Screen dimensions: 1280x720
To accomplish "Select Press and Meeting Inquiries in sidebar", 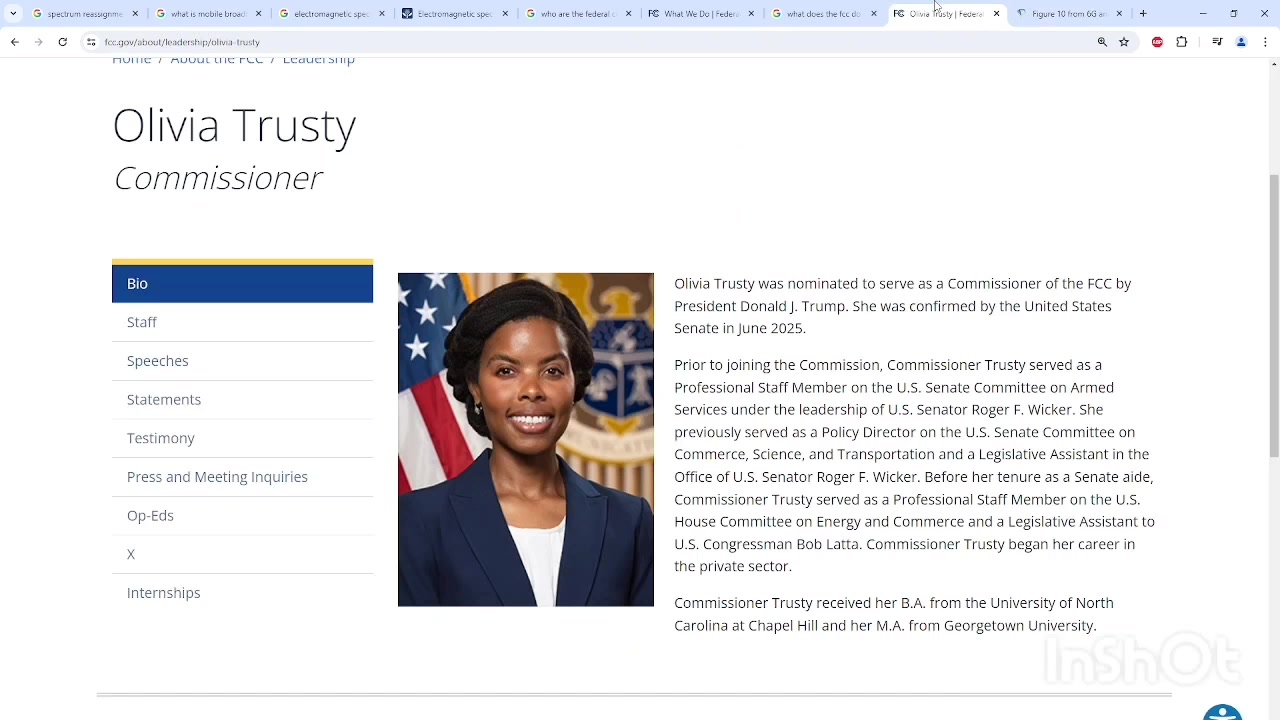I will 217,477.
